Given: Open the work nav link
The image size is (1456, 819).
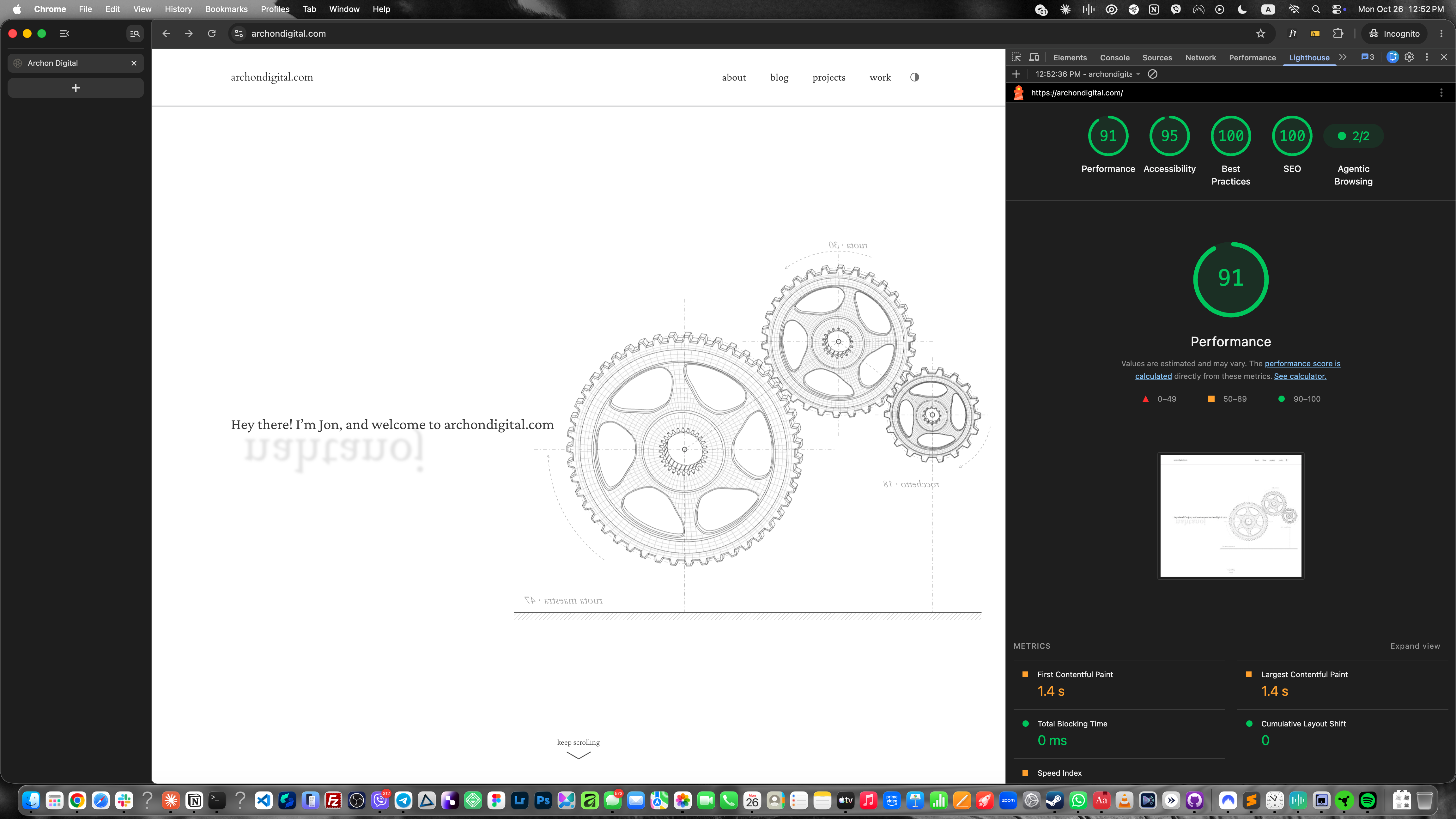Looking at the screenshot, I should tap(880, 77).
